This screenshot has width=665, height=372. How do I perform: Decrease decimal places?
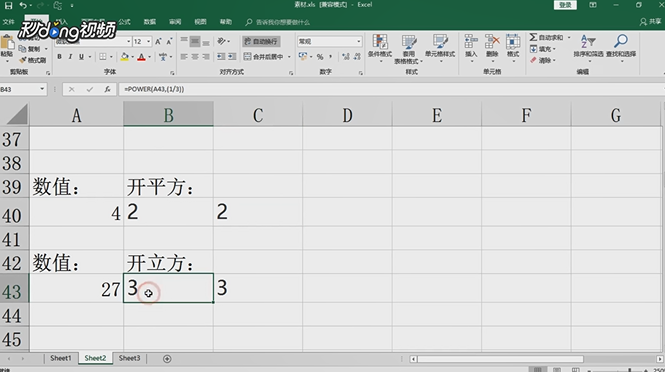point(357,56)
